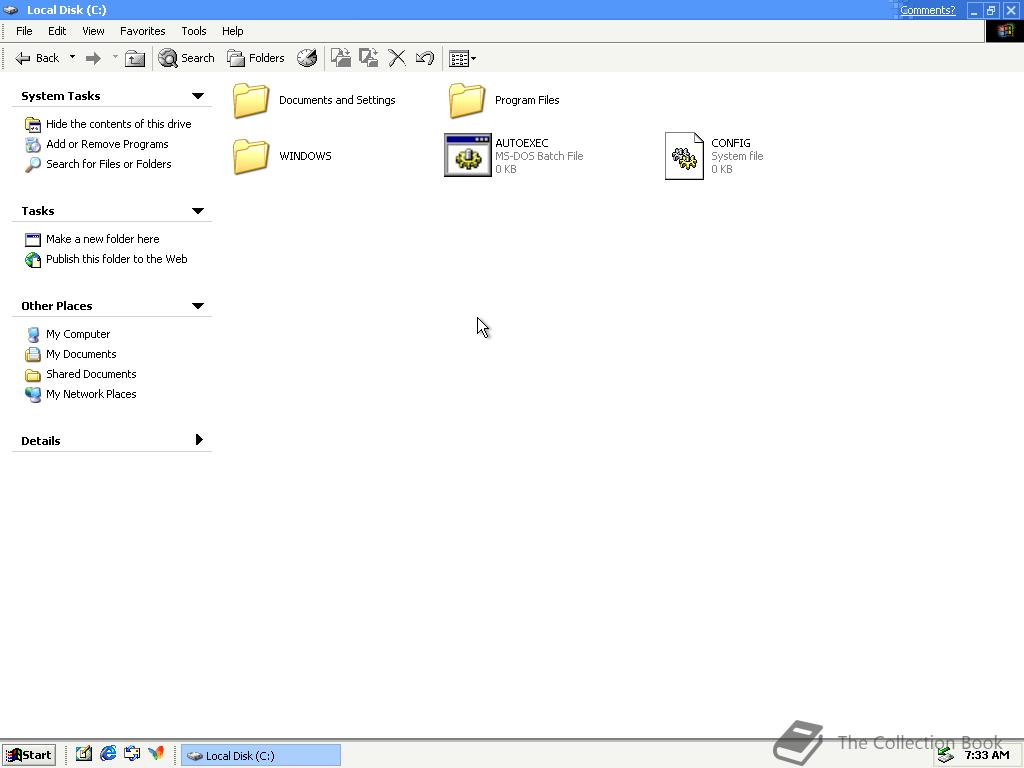Click the My Network Places icon
This screenshot has width=1024, height=768.
pos(33,394)
